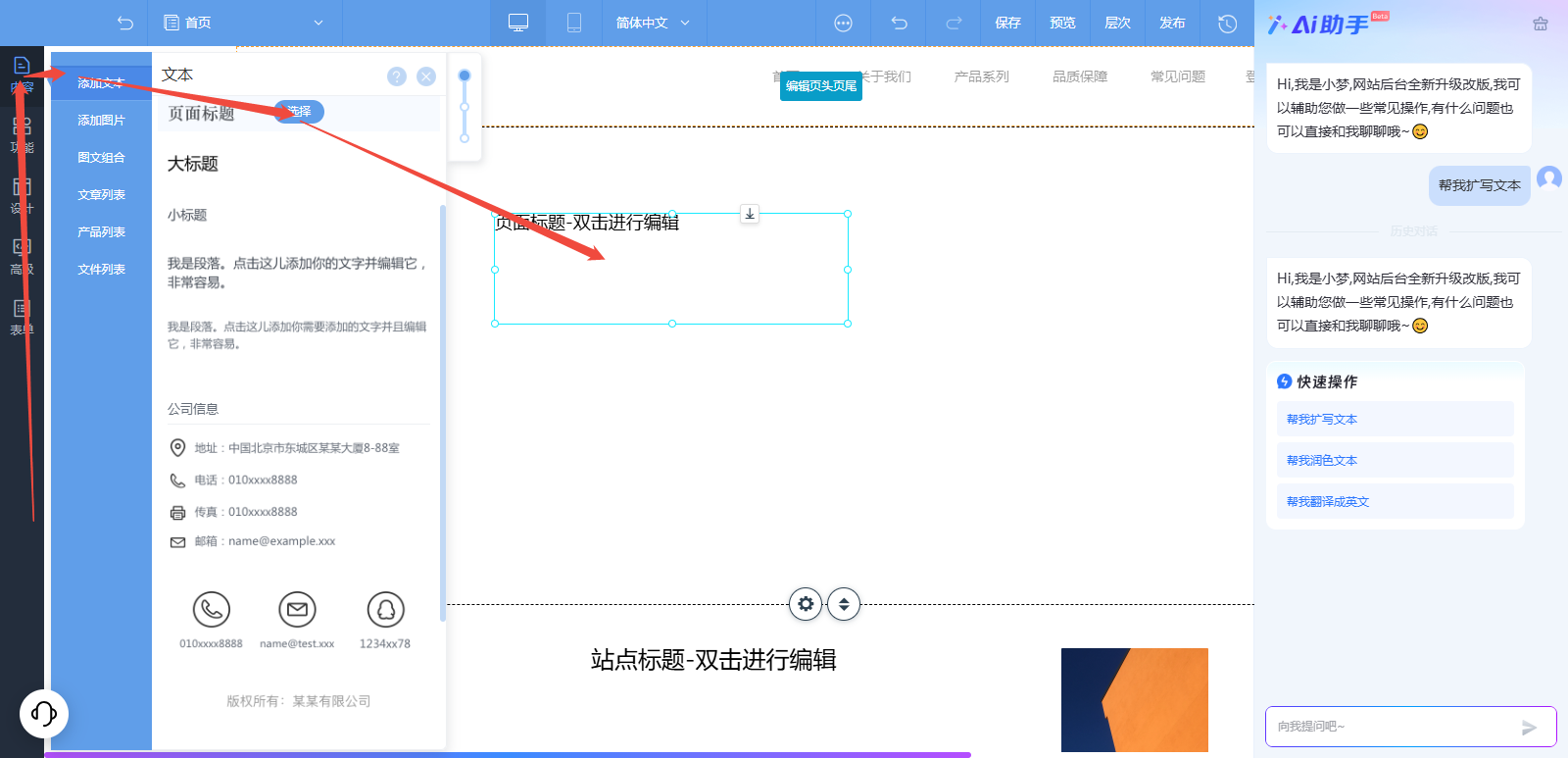Select the 添加图片 menu item
1568x758 pixels.
tap(102, 121)
